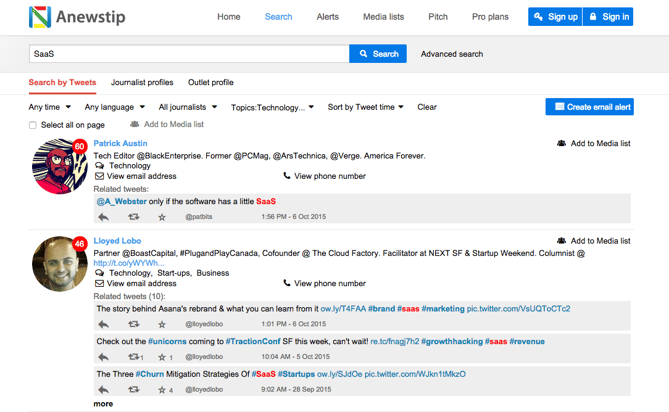Check the Select all on page box
This screenshot has width=669, height=412.
33,125
